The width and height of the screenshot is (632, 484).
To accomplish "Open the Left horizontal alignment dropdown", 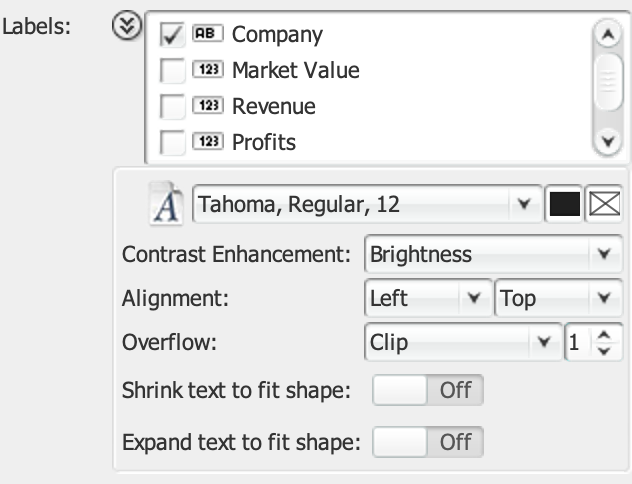I will [x=426, y=298].
